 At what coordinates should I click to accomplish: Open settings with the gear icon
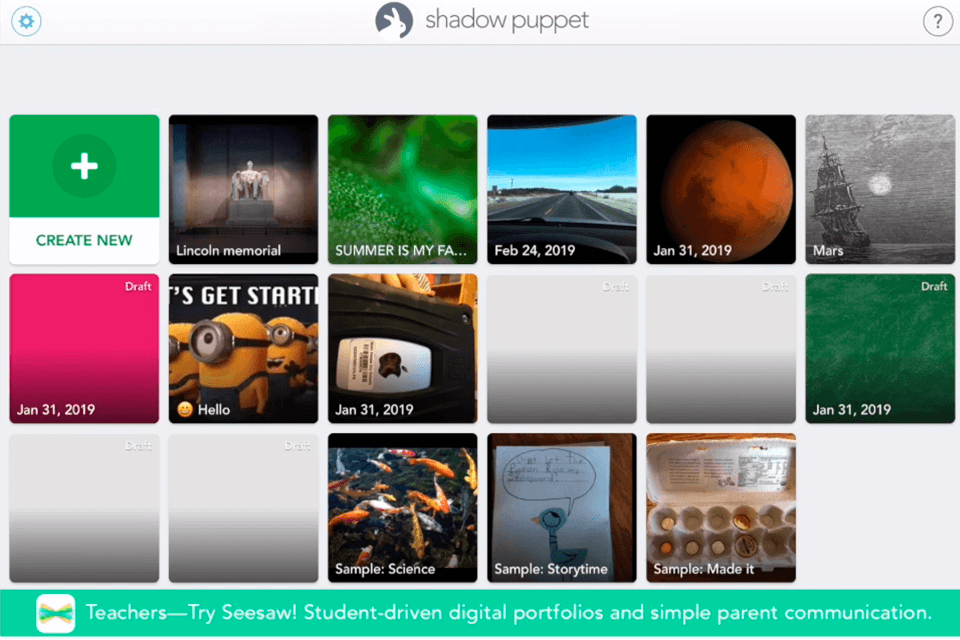pos(26,21)
